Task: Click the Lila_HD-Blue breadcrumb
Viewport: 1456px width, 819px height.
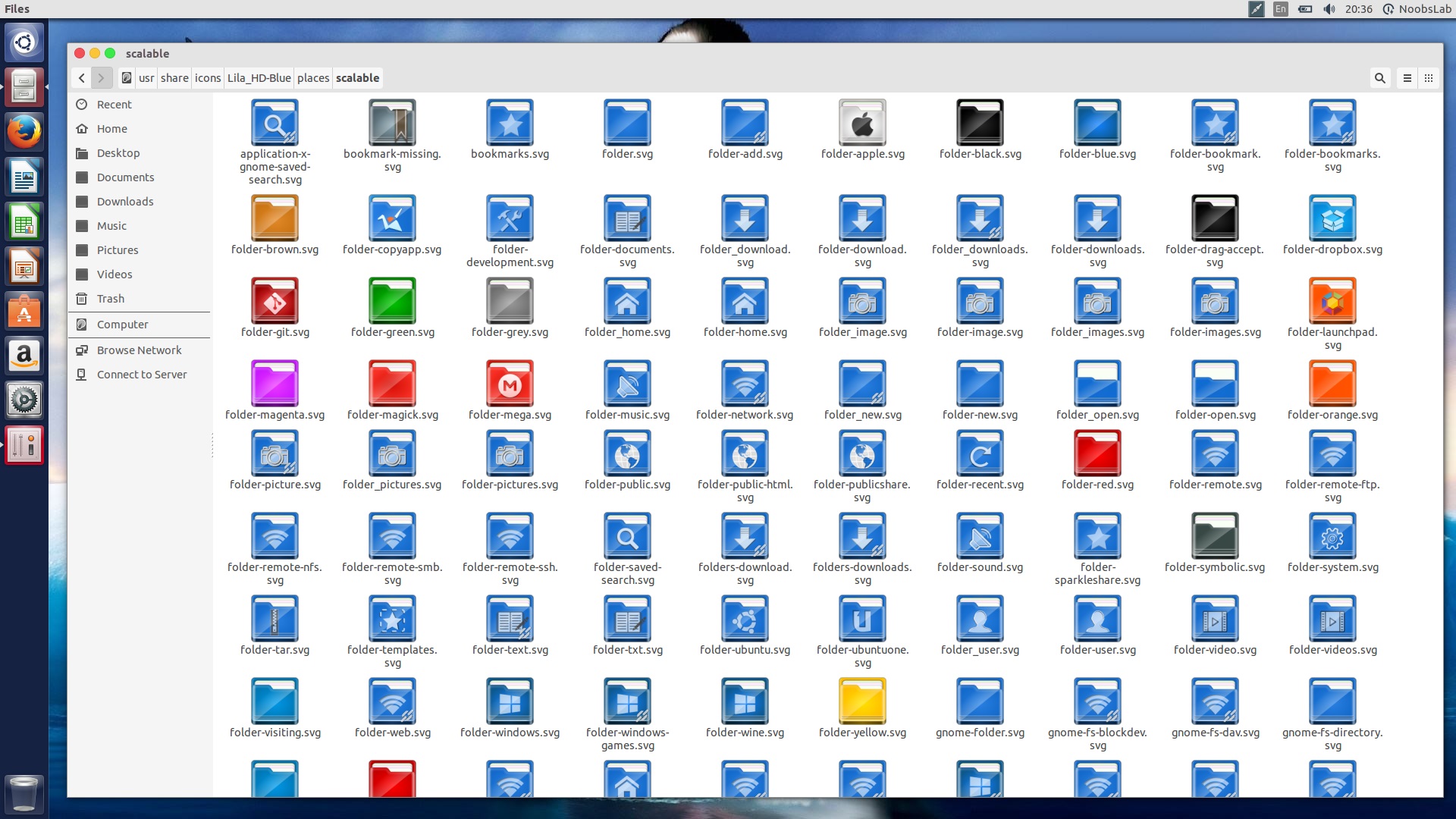Action: (x=259, y=78)
